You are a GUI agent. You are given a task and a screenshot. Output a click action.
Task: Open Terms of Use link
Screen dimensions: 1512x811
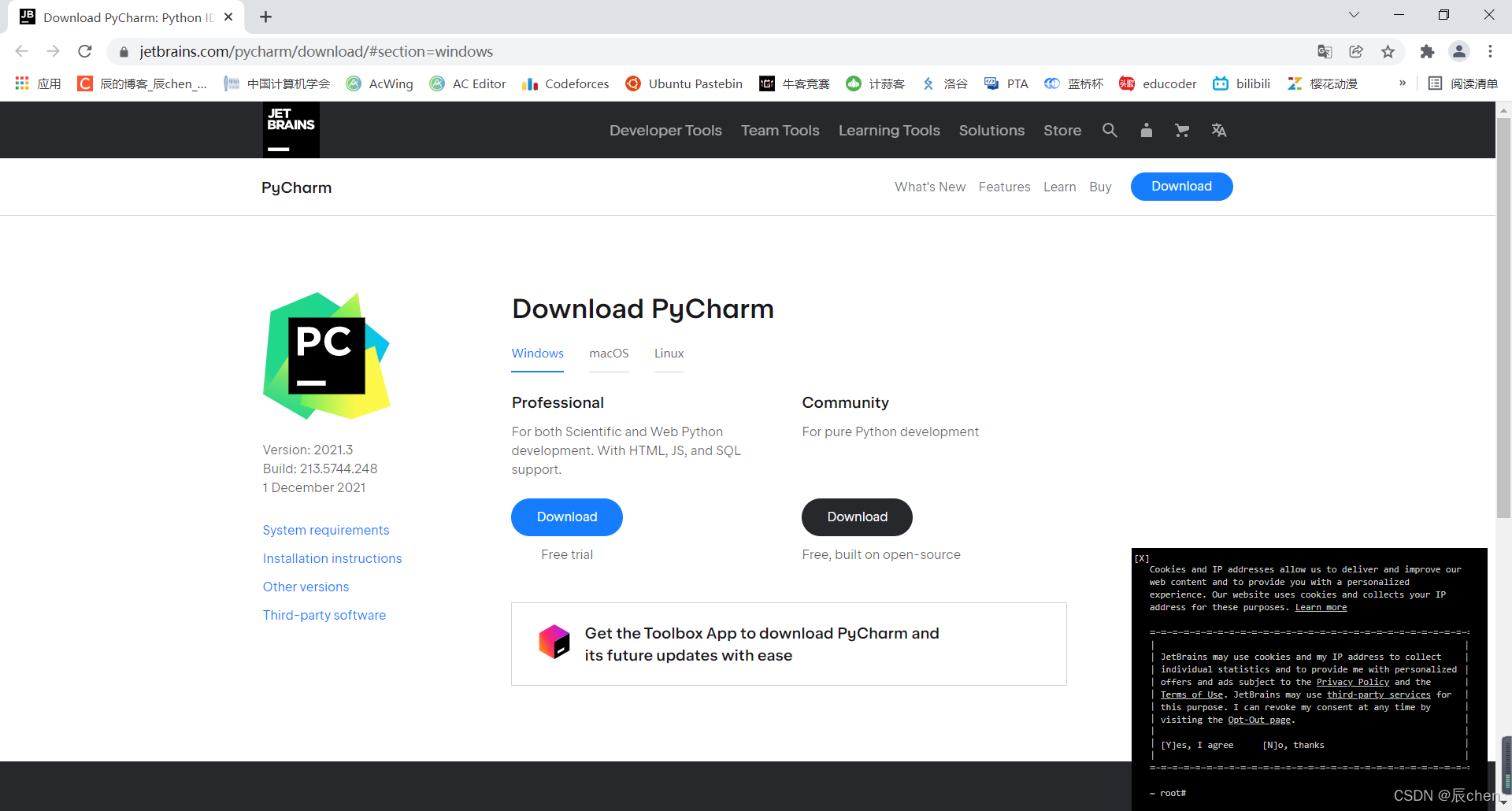coord(1191,694)
